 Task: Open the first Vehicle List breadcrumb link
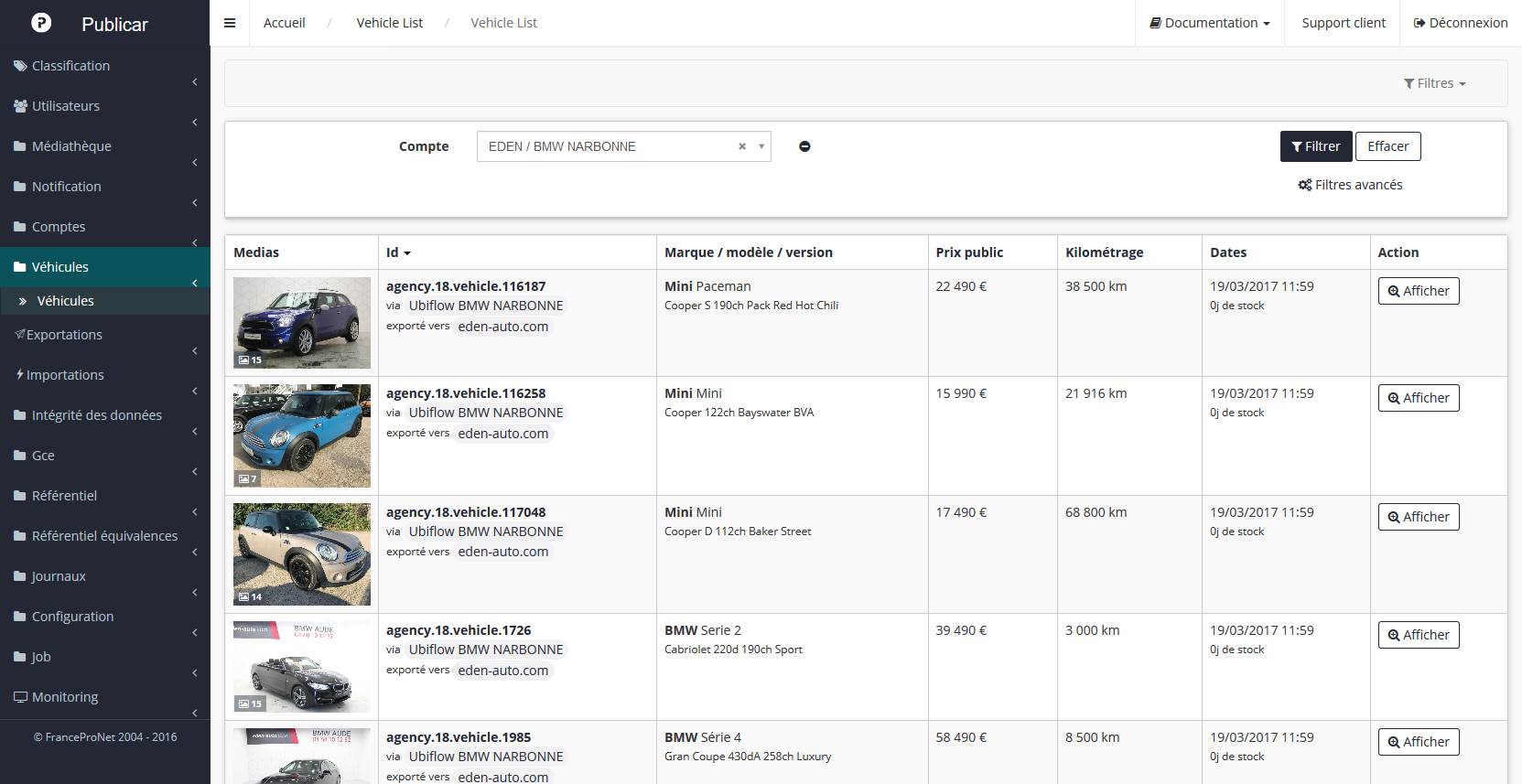pos(390,23)
